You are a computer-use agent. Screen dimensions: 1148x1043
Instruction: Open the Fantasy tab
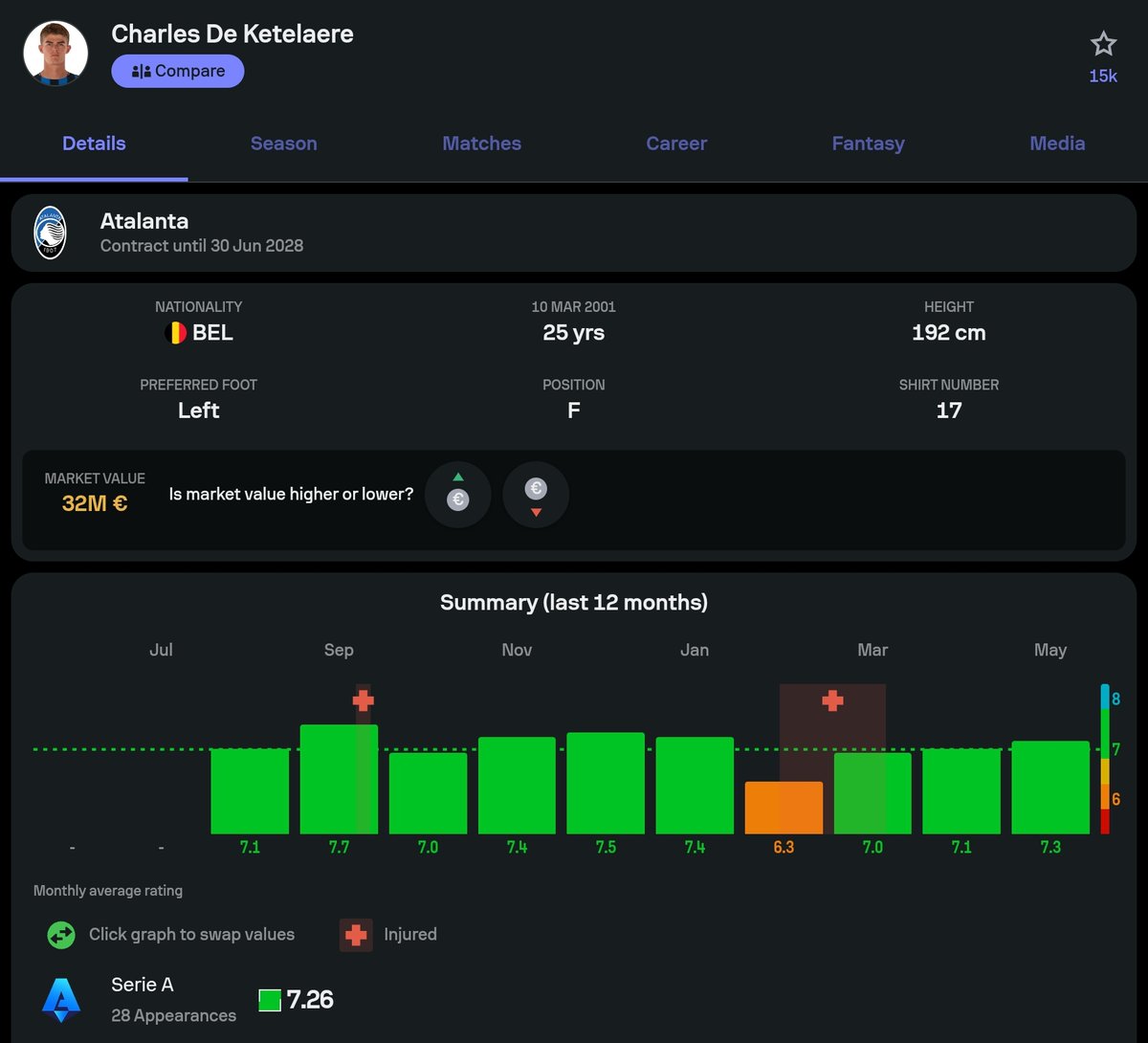pyautogui.click(x=868, y=144)
